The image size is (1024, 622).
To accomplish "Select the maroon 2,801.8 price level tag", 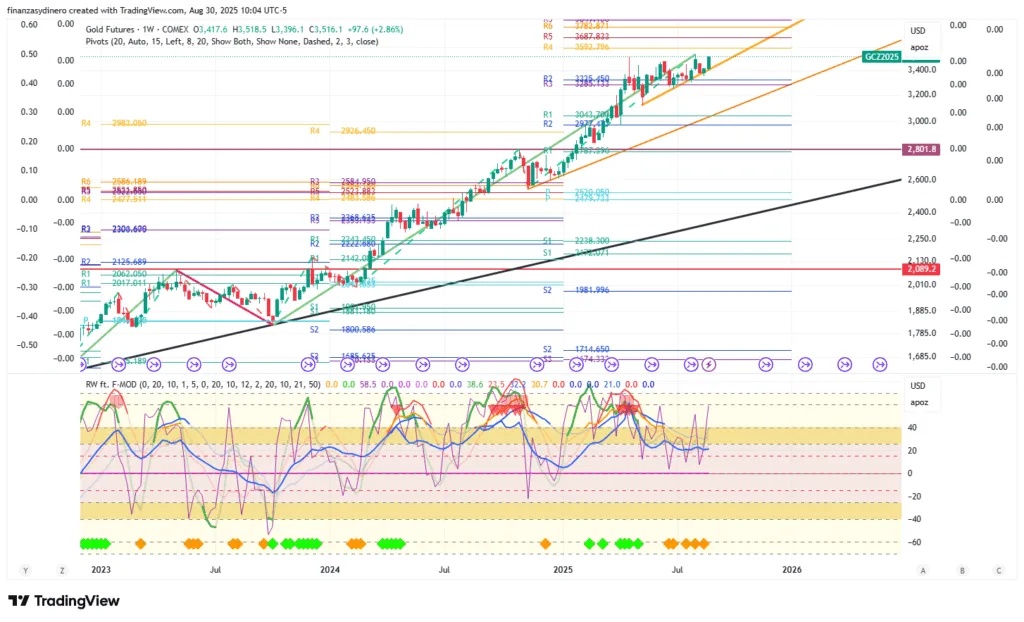I will [921, 149].
